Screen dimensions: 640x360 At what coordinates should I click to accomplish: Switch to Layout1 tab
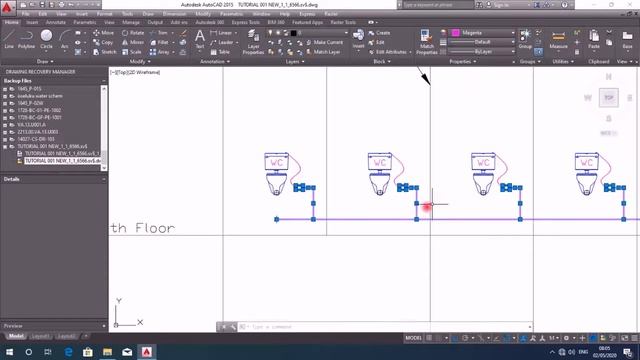(40, 336)
